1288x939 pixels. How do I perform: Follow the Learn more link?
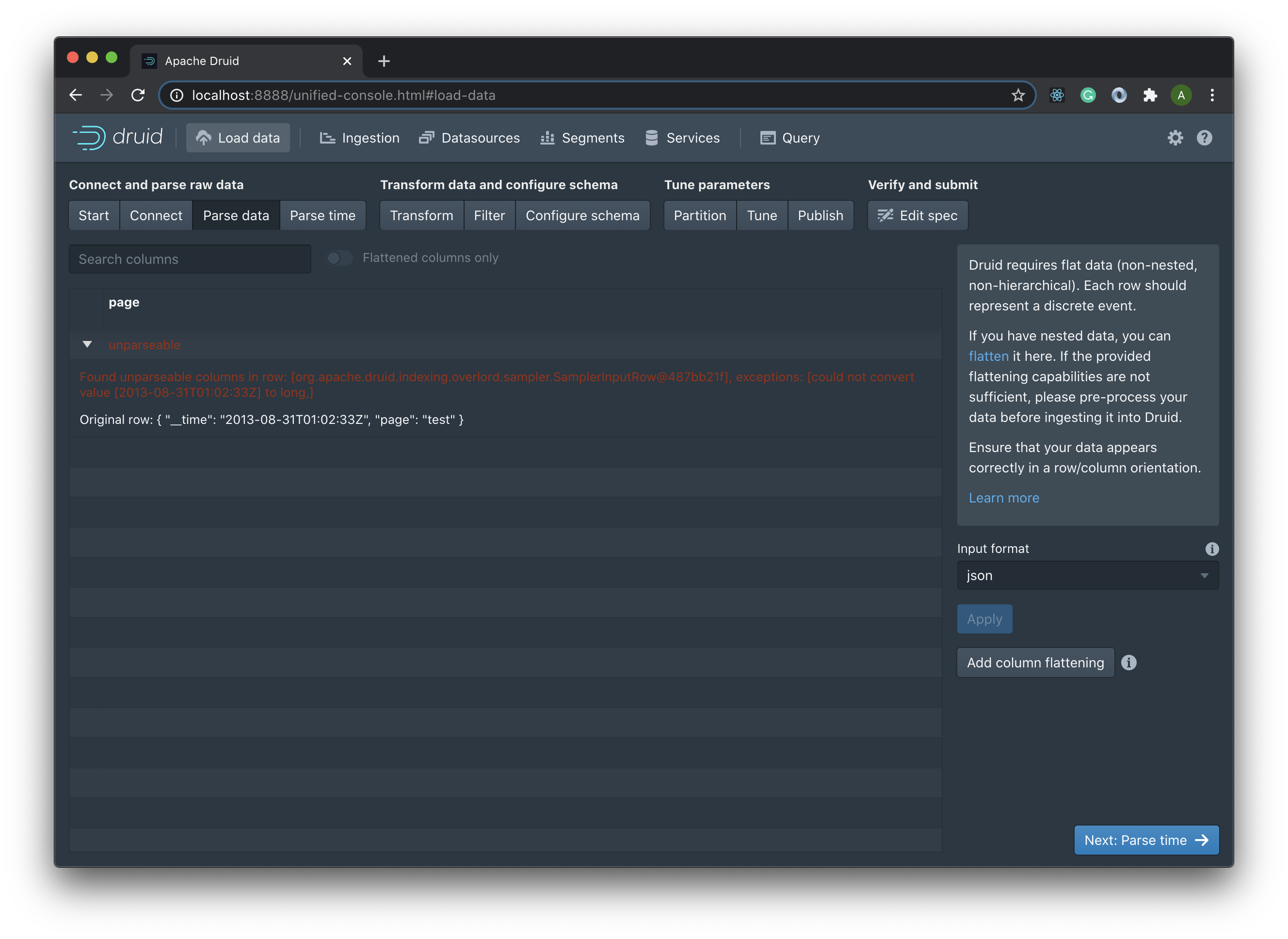pos(1003,498)
